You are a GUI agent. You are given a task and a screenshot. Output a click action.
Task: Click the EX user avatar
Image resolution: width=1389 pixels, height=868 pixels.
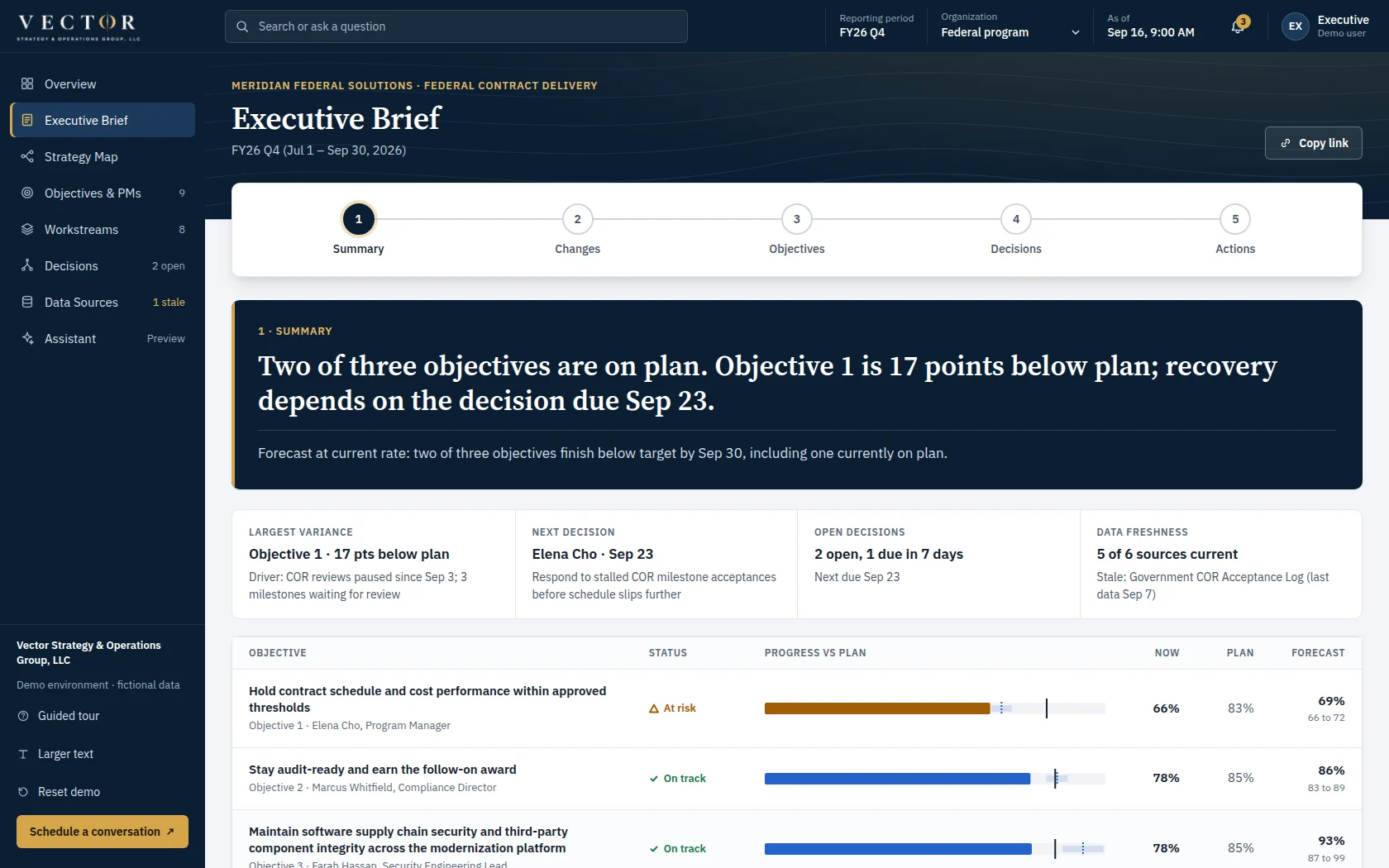(1296, 26)
